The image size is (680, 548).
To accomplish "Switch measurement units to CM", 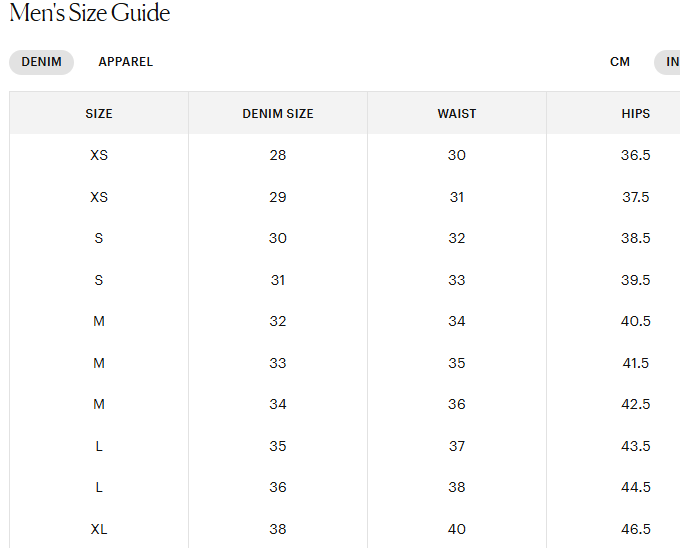I will click(620, 62).
